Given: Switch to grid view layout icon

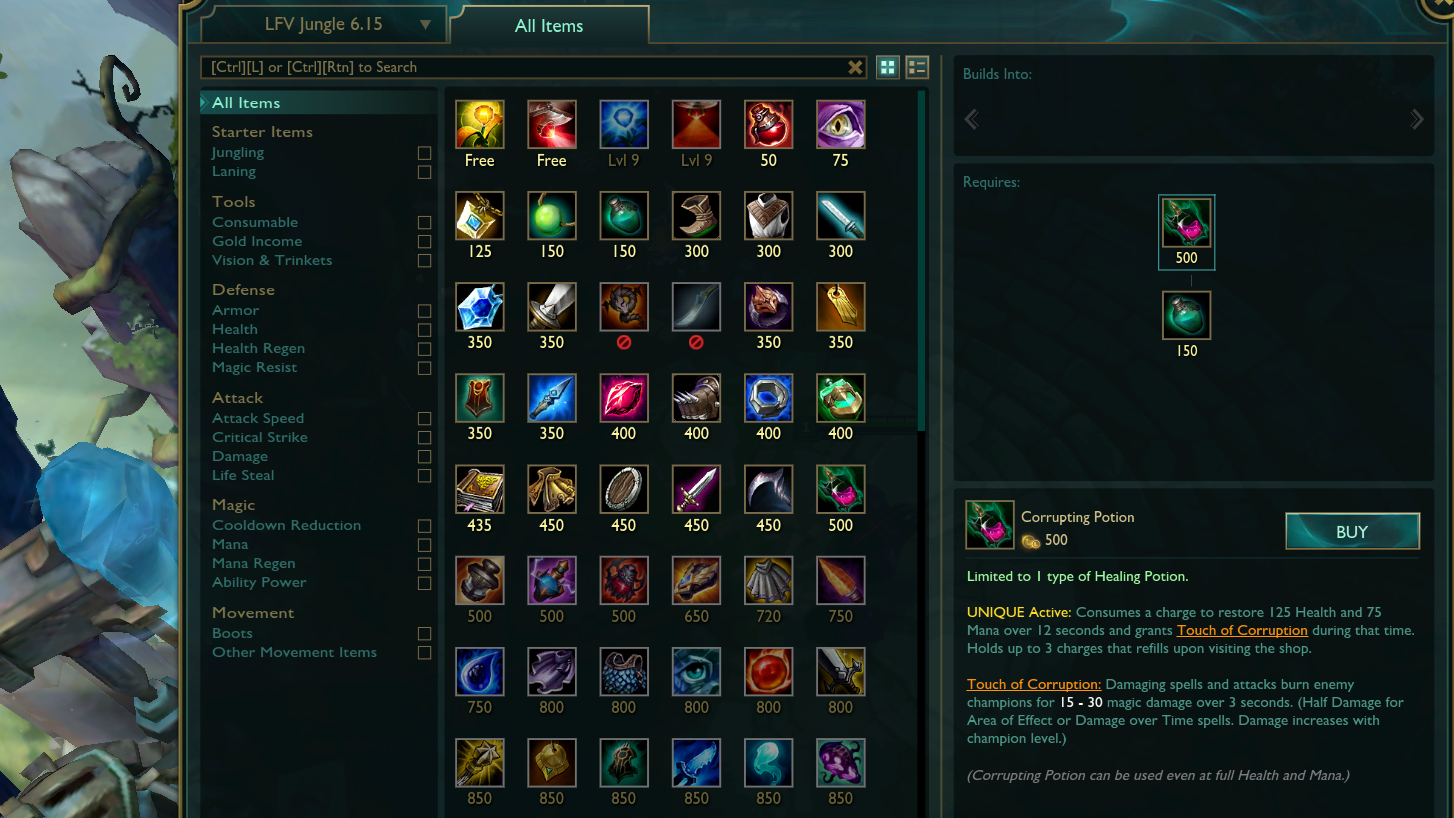Looking at the screenshot, I should (887, 67).
